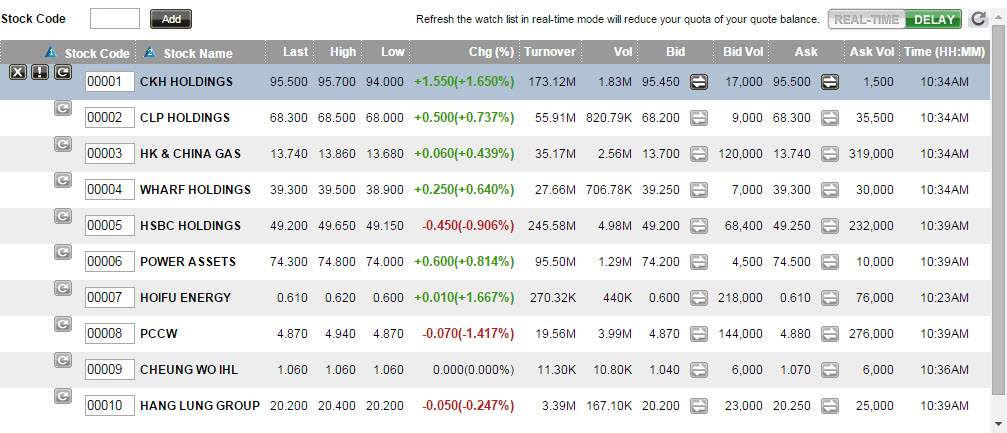Viewport: 1007px width, 433px height.
Task: Click the bid trade icon for HSBC HOLDINGS
Action: point(699,225)
